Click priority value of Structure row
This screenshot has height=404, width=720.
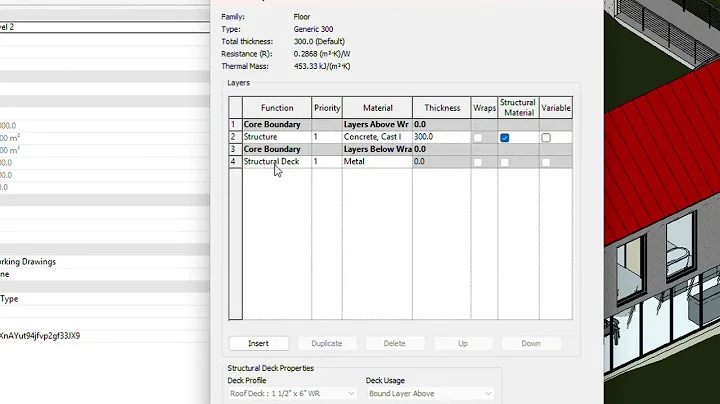(327, 137)
